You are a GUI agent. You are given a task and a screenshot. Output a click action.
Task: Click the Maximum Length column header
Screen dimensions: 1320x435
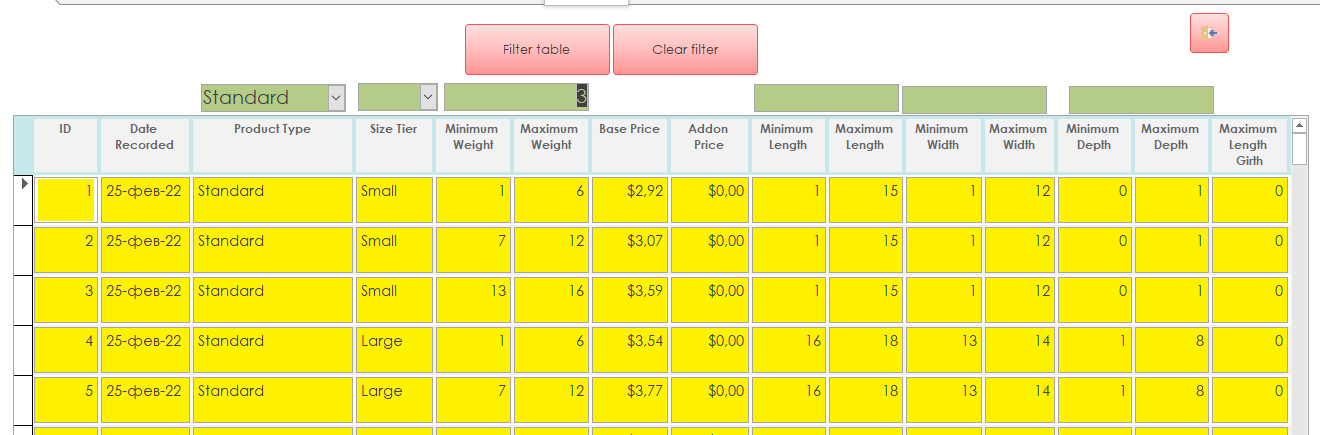click(865, 145)
